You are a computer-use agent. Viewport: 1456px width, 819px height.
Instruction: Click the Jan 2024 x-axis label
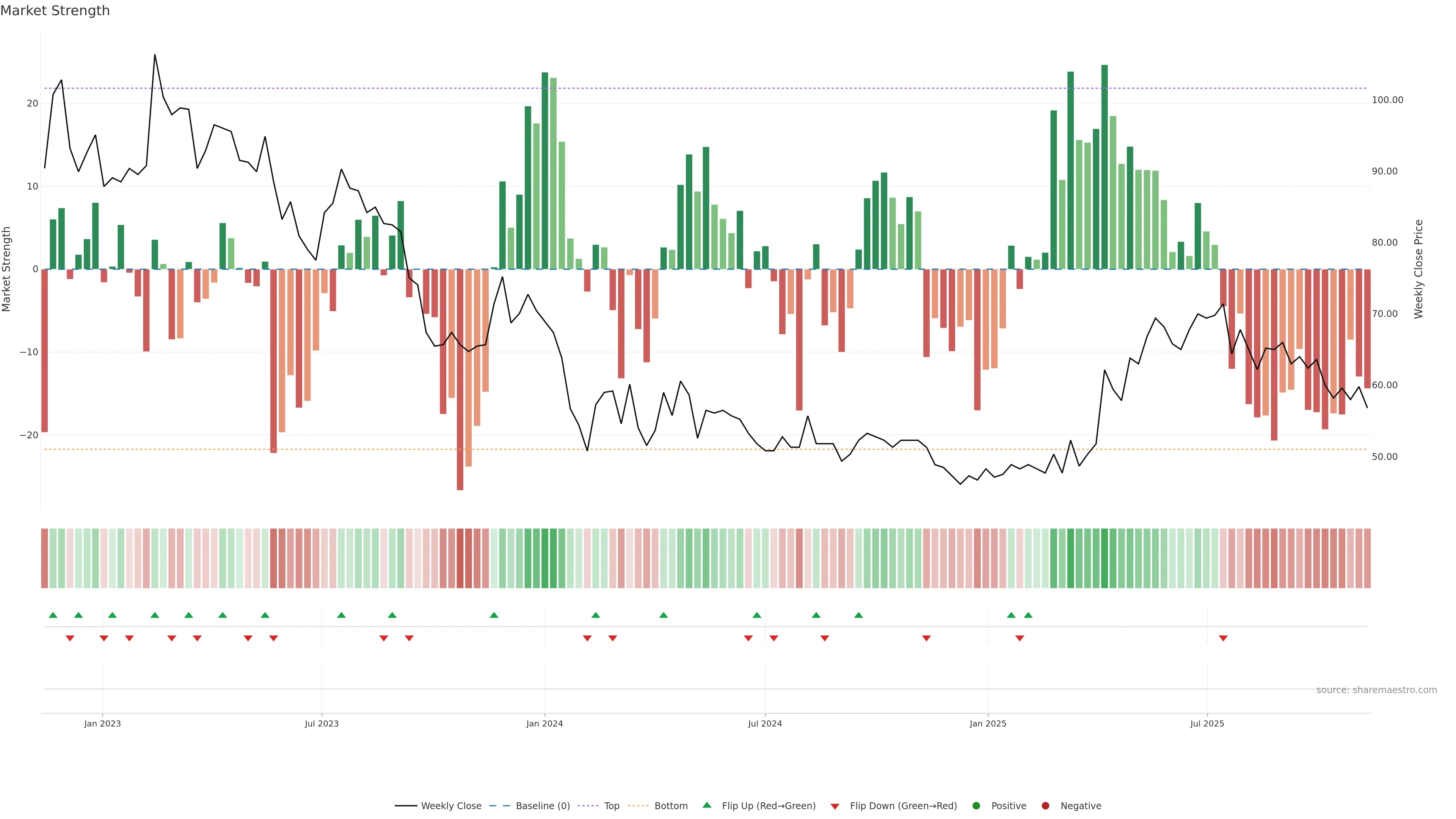coord(544,723)
